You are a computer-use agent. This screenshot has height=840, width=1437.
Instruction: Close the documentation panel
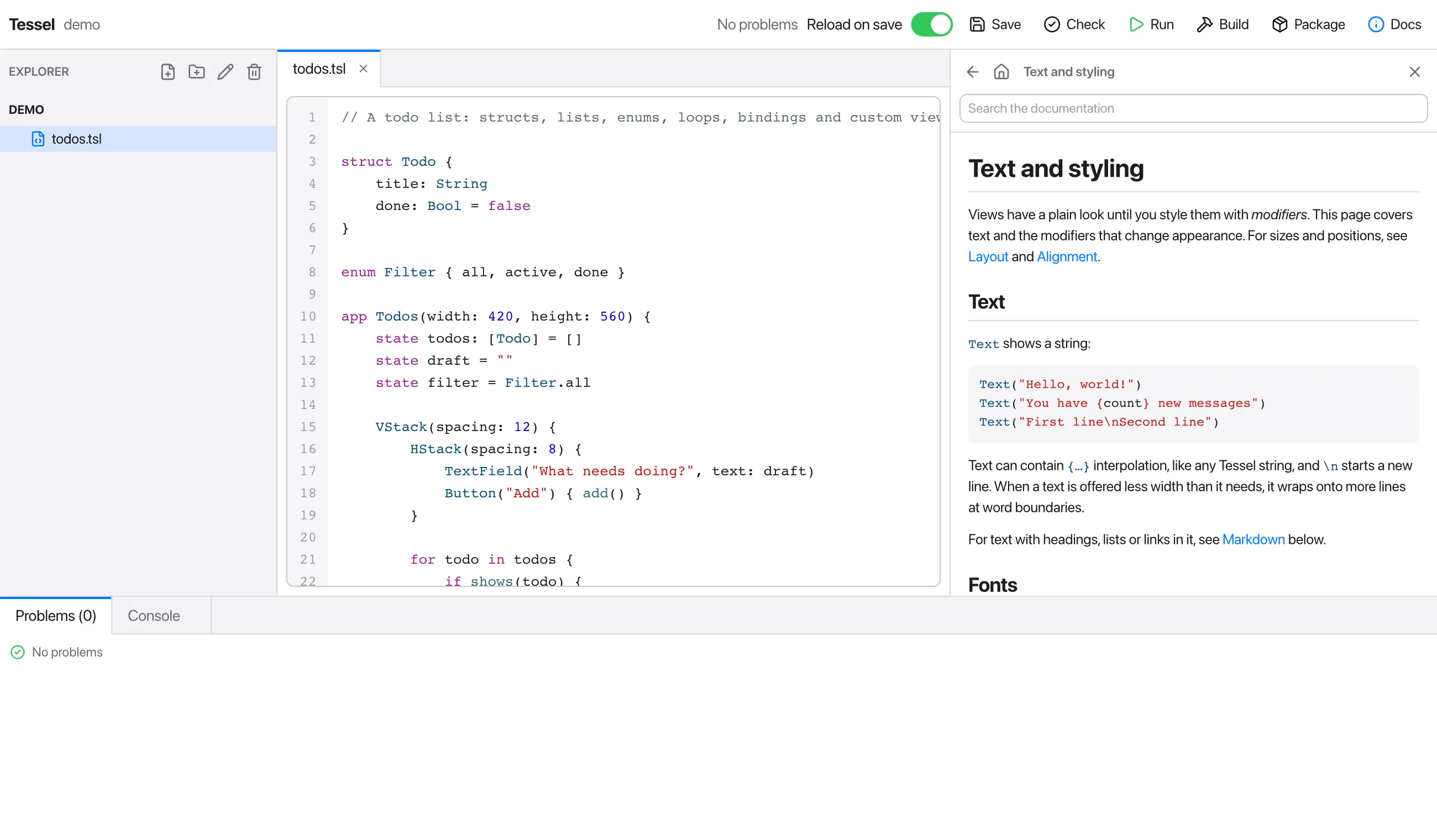pyautogui.click(x=1415, y=72)
